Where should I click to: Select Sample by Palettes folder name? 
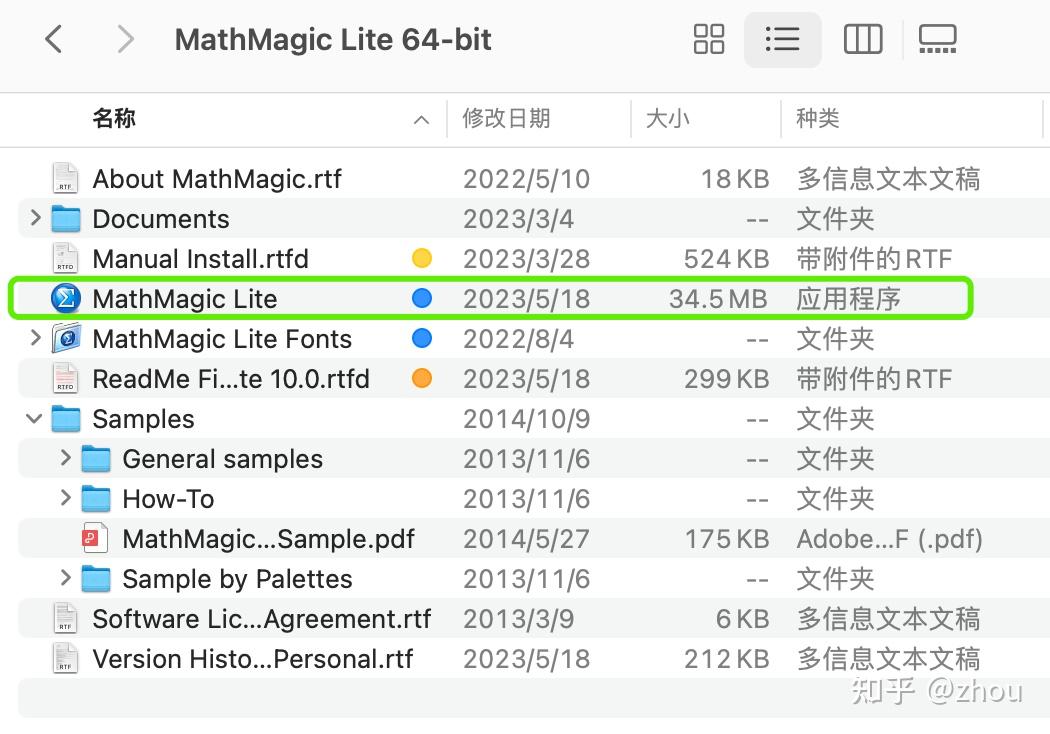click(237, 579)
